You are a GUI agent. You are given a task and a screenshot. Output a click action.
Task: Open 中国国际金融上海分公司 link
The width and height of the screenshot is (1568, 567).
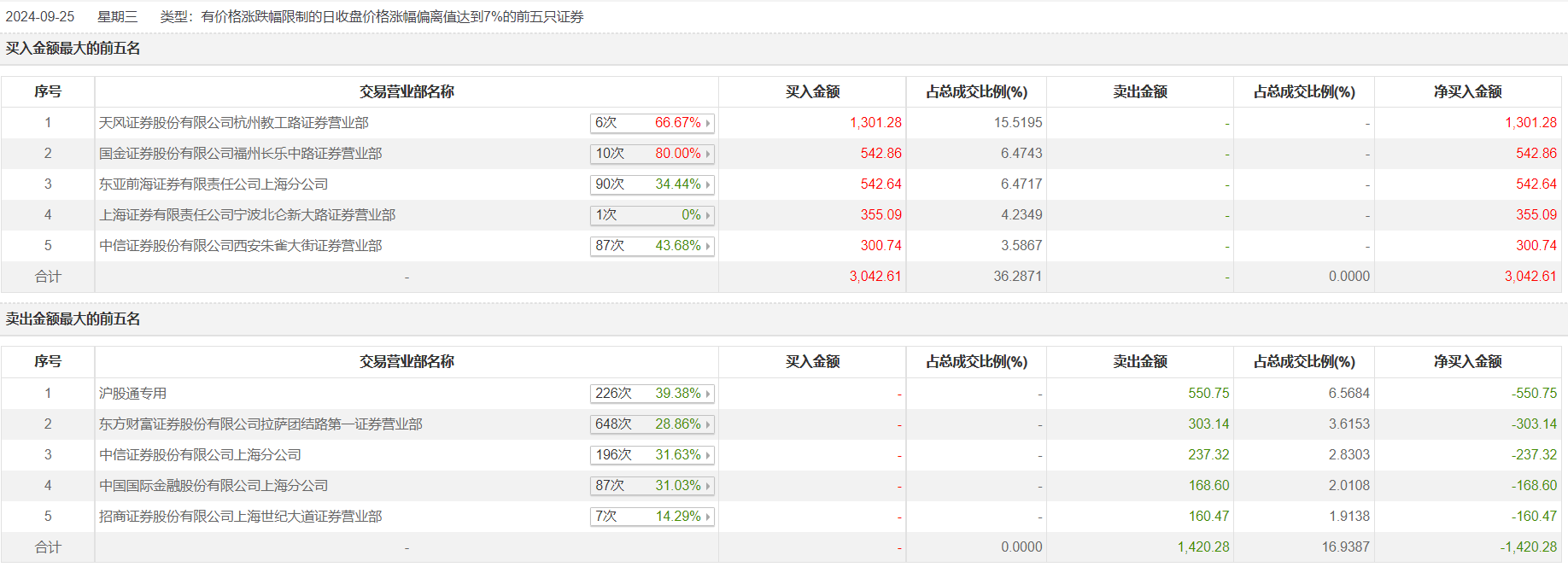point(214,486)
